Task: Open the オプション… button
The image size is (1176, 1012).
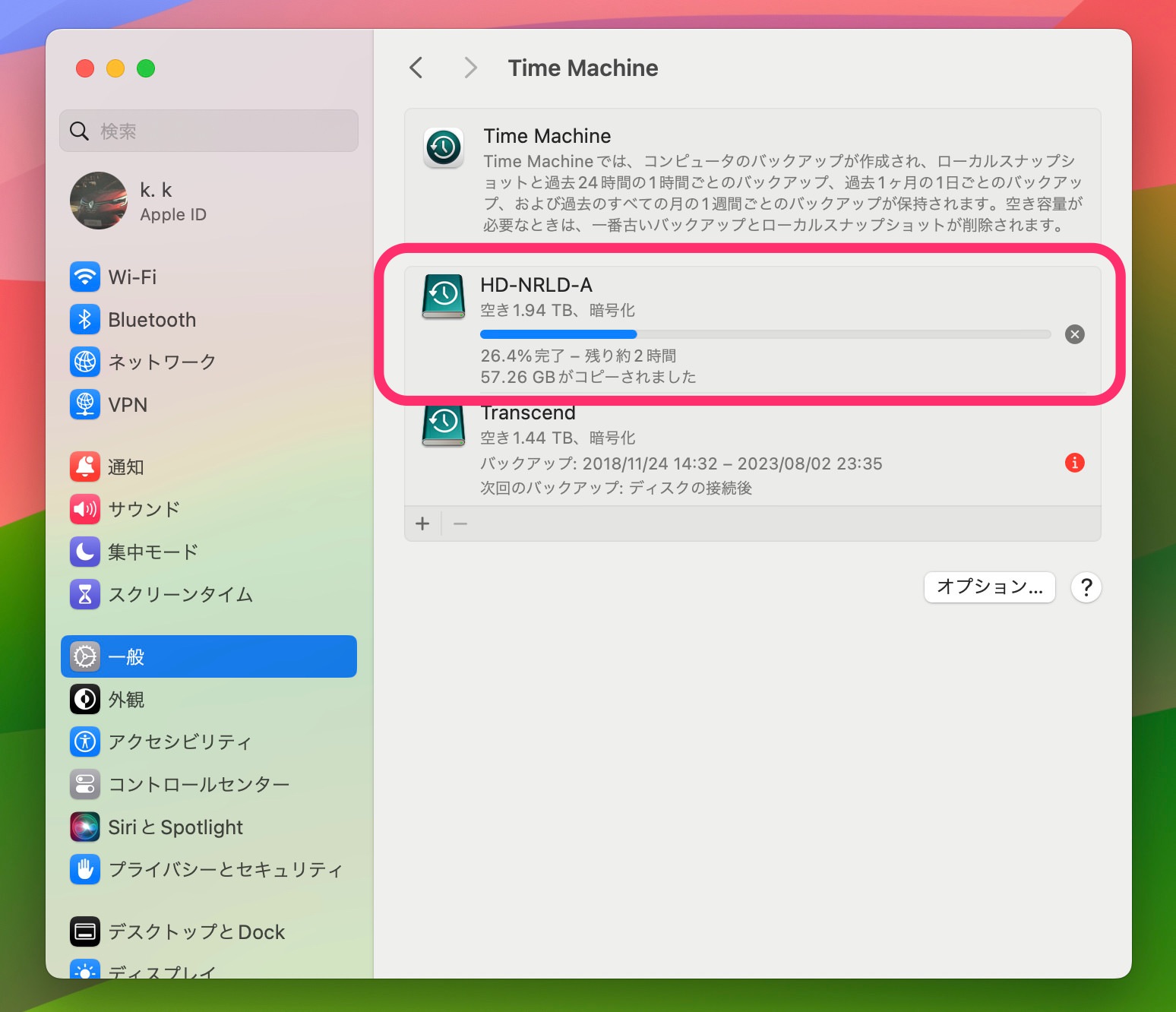Action: click(990, 587)
